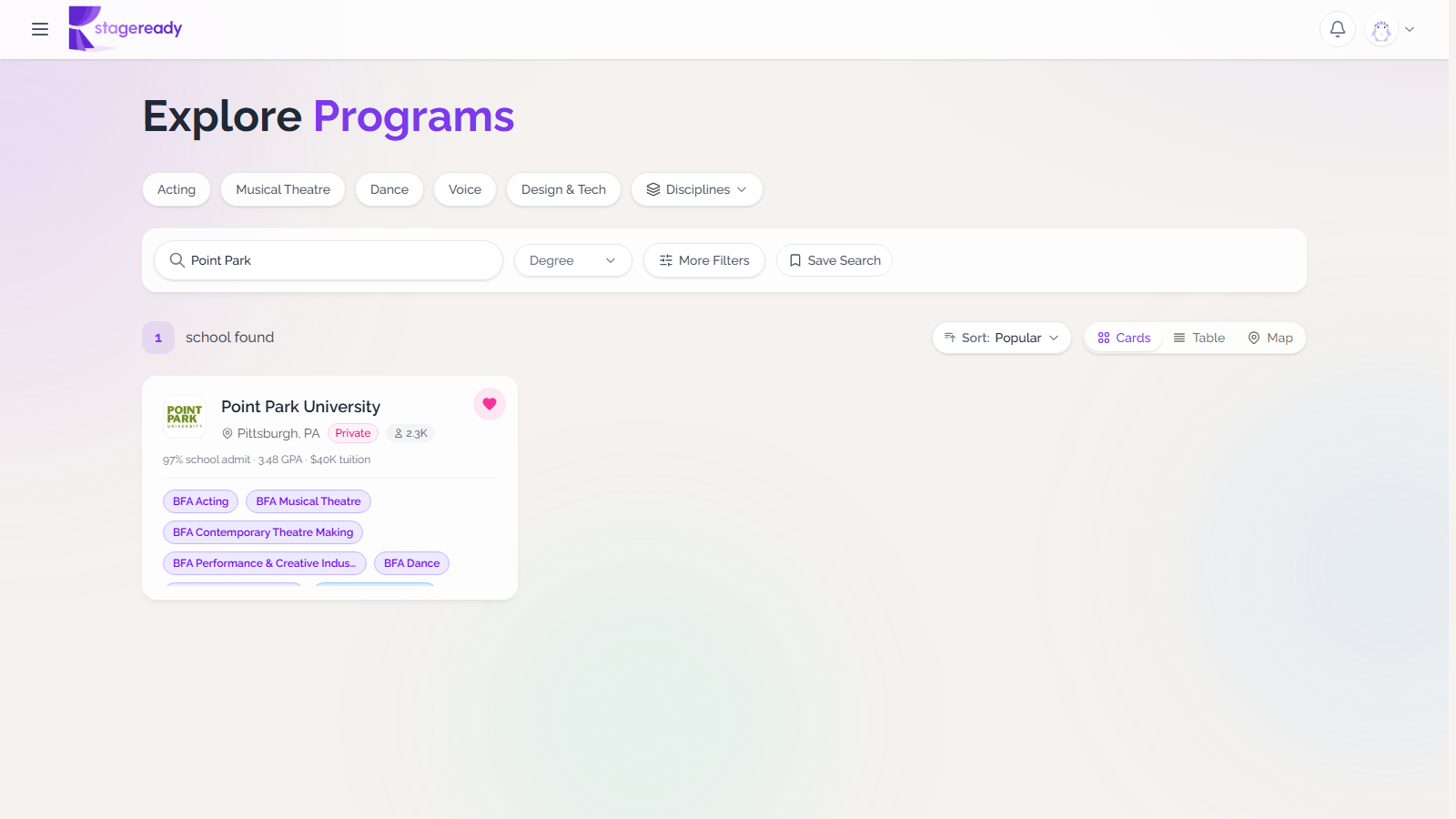Unfavorite Point Park University with the heart
This screenshot has width=1456, height=819.
(x=490, y=404)
